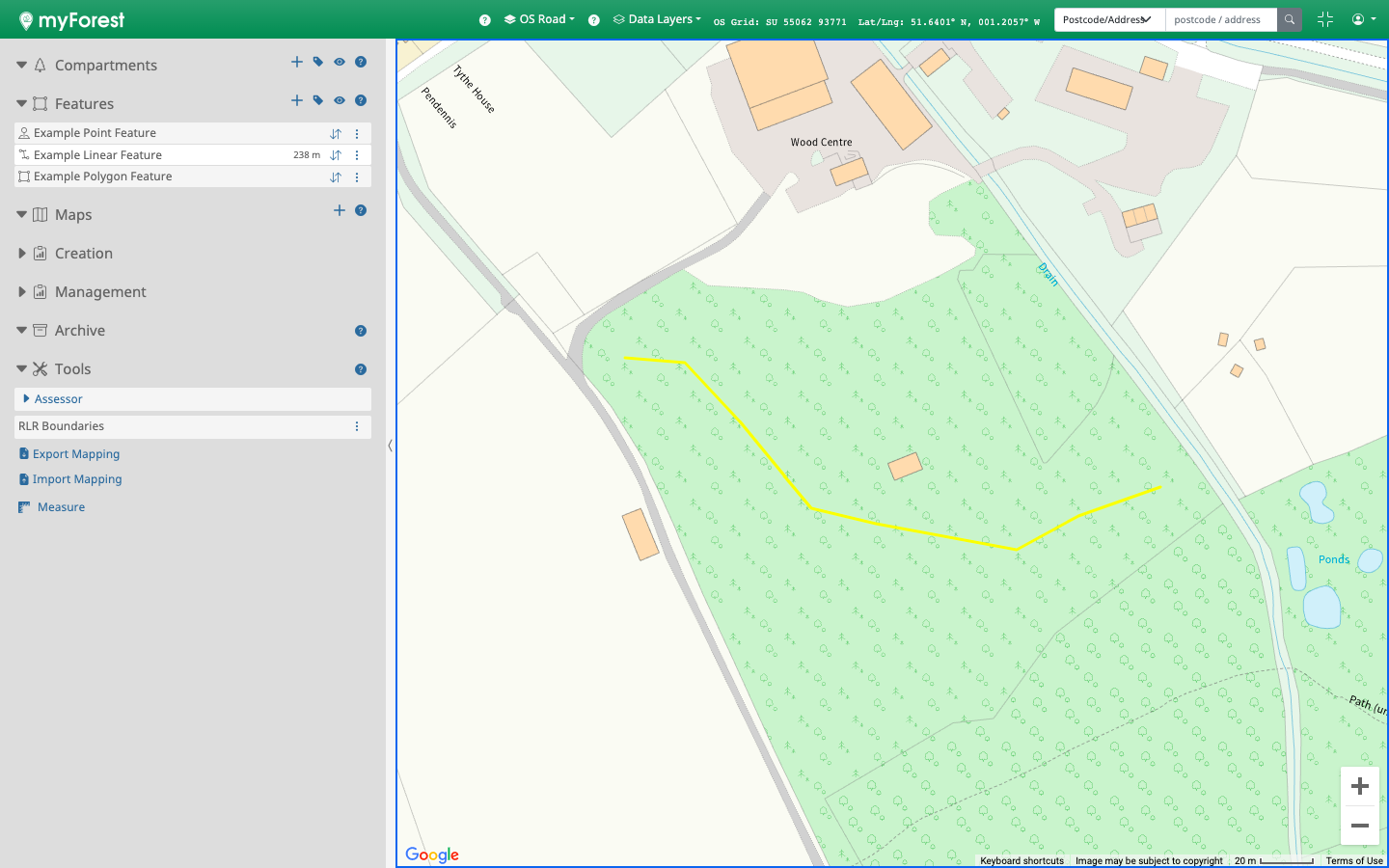
Task: Toggle Features visibility eye icon
Action: (x=340, y=100)
